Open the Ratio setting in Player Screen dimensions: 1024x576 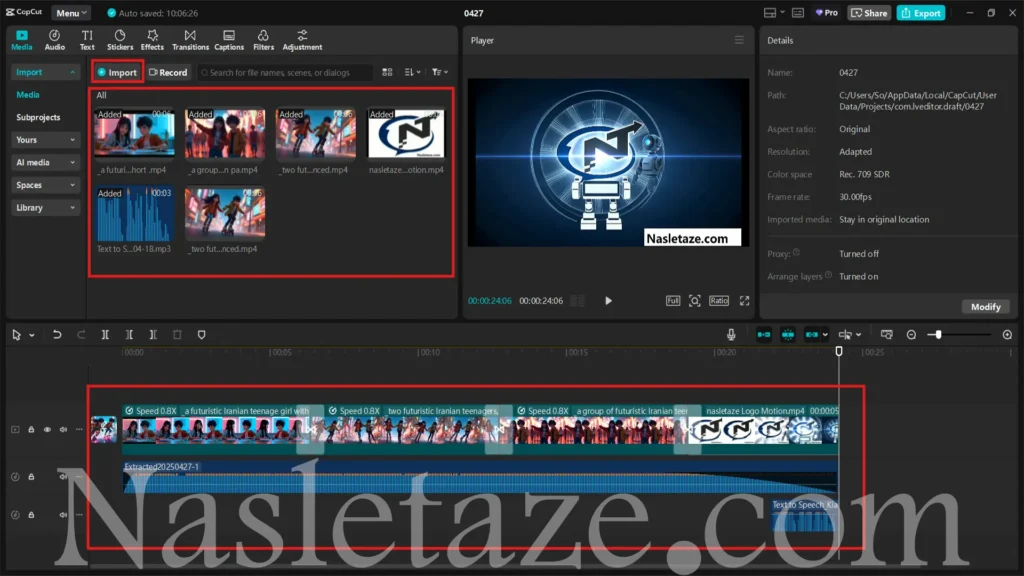pos(718,301)
